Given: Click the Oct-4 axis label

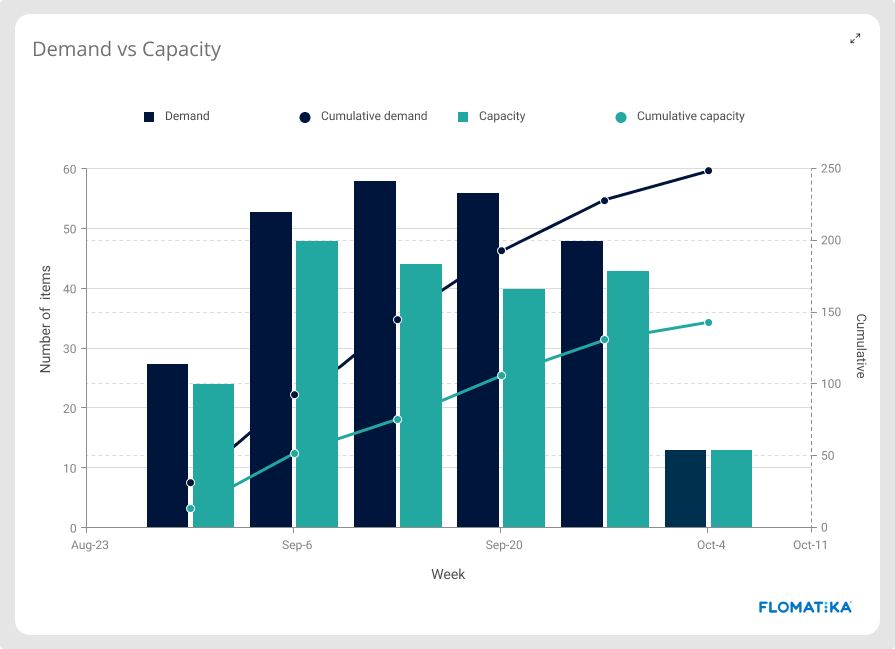Looking at the screenshot, I should 712,545.
